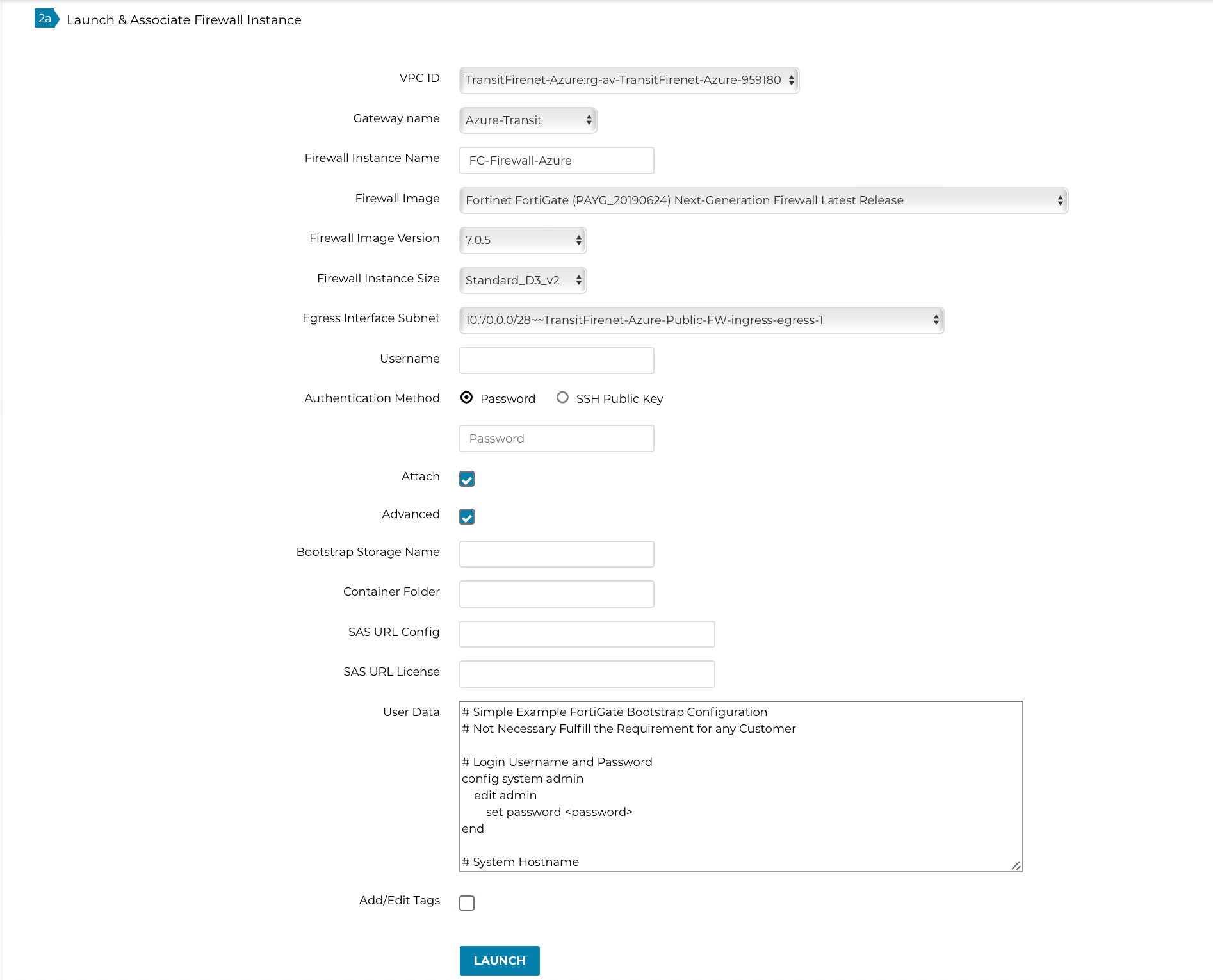Select the SSH Public Key authentication method
The image size is (1213, 980).
(x=562, y=397)
